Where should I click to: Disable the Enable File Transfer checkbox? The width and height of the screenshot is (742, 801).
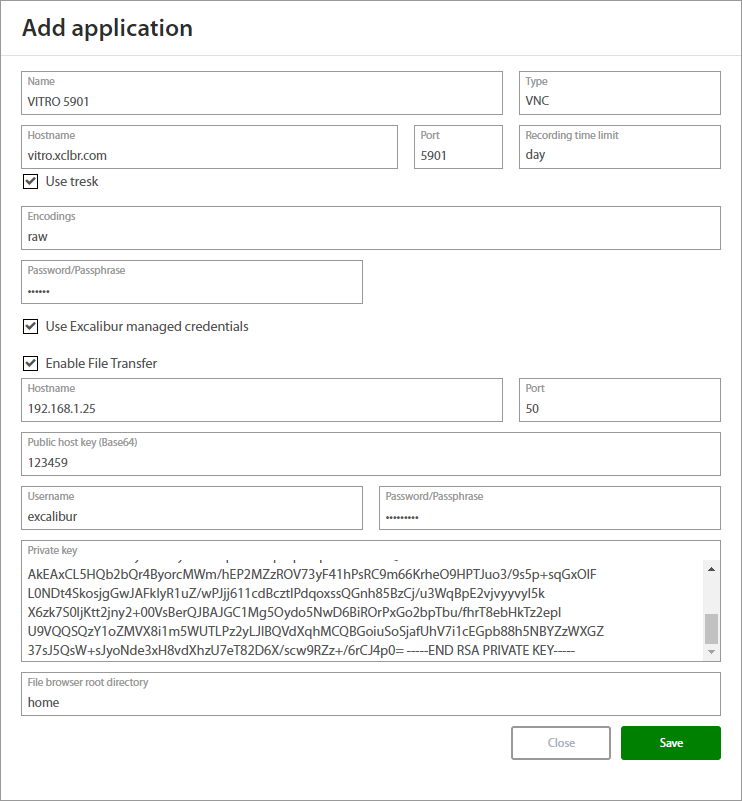click(x=30, y=364)
